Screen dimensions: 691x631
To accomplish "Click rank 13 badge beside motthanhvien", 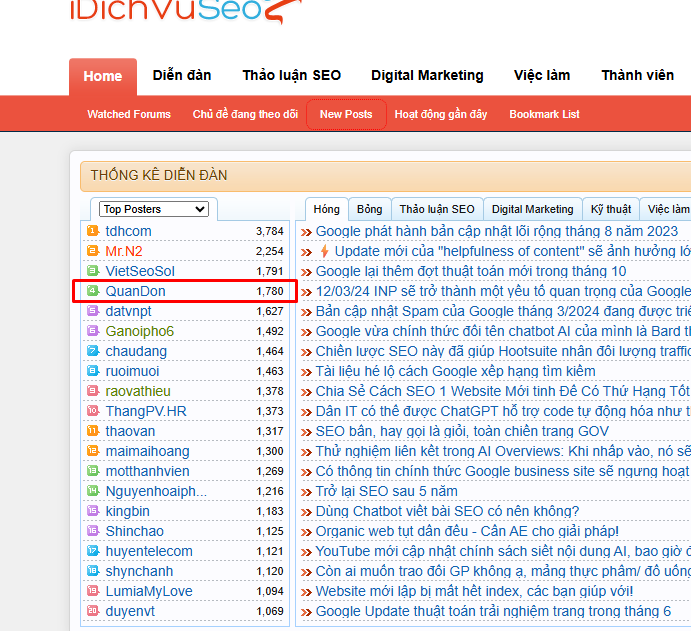I will coord(93,471).
